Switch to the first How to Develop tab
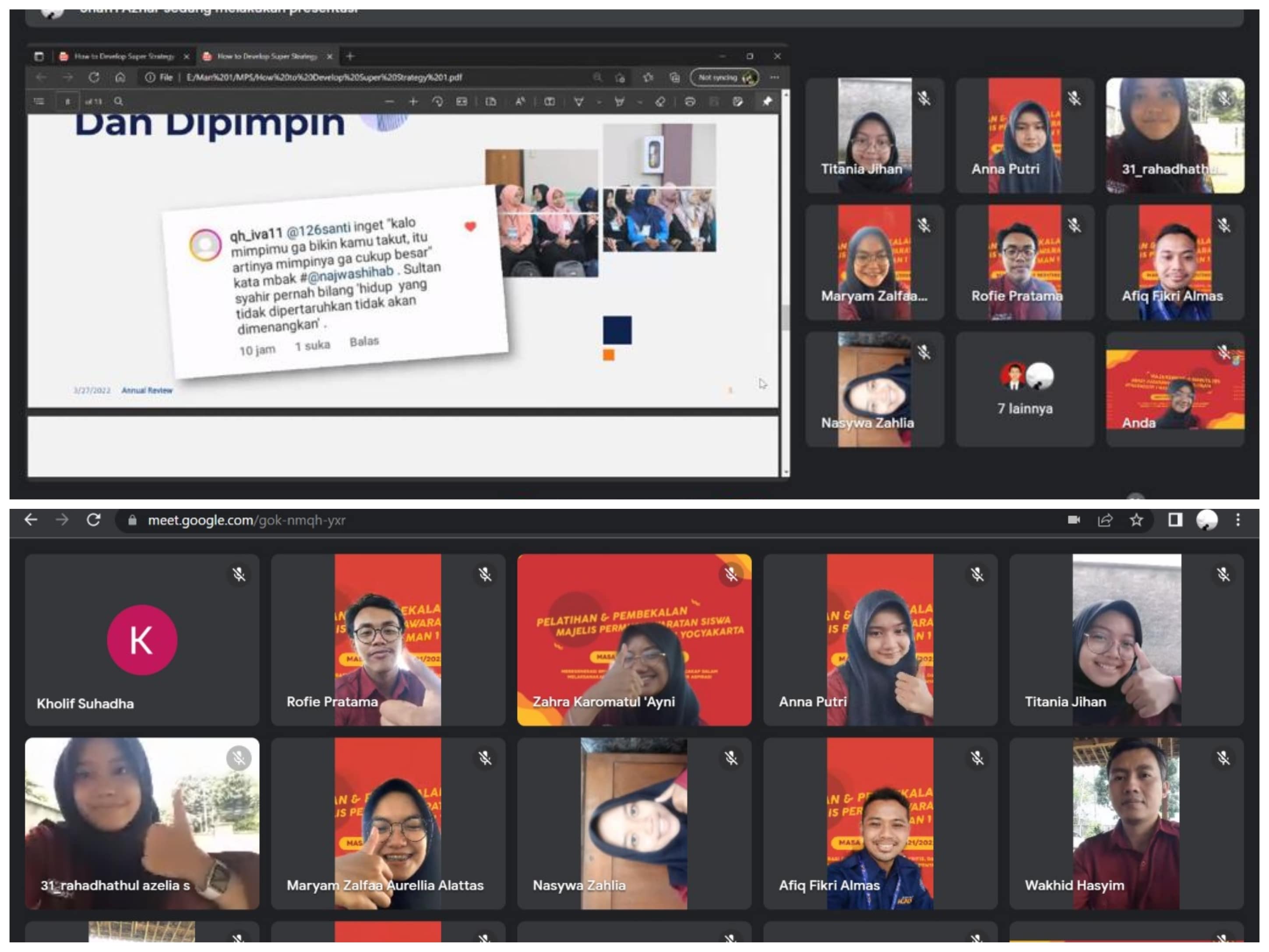The image size is (1269, 952). (x=123, y=56)
